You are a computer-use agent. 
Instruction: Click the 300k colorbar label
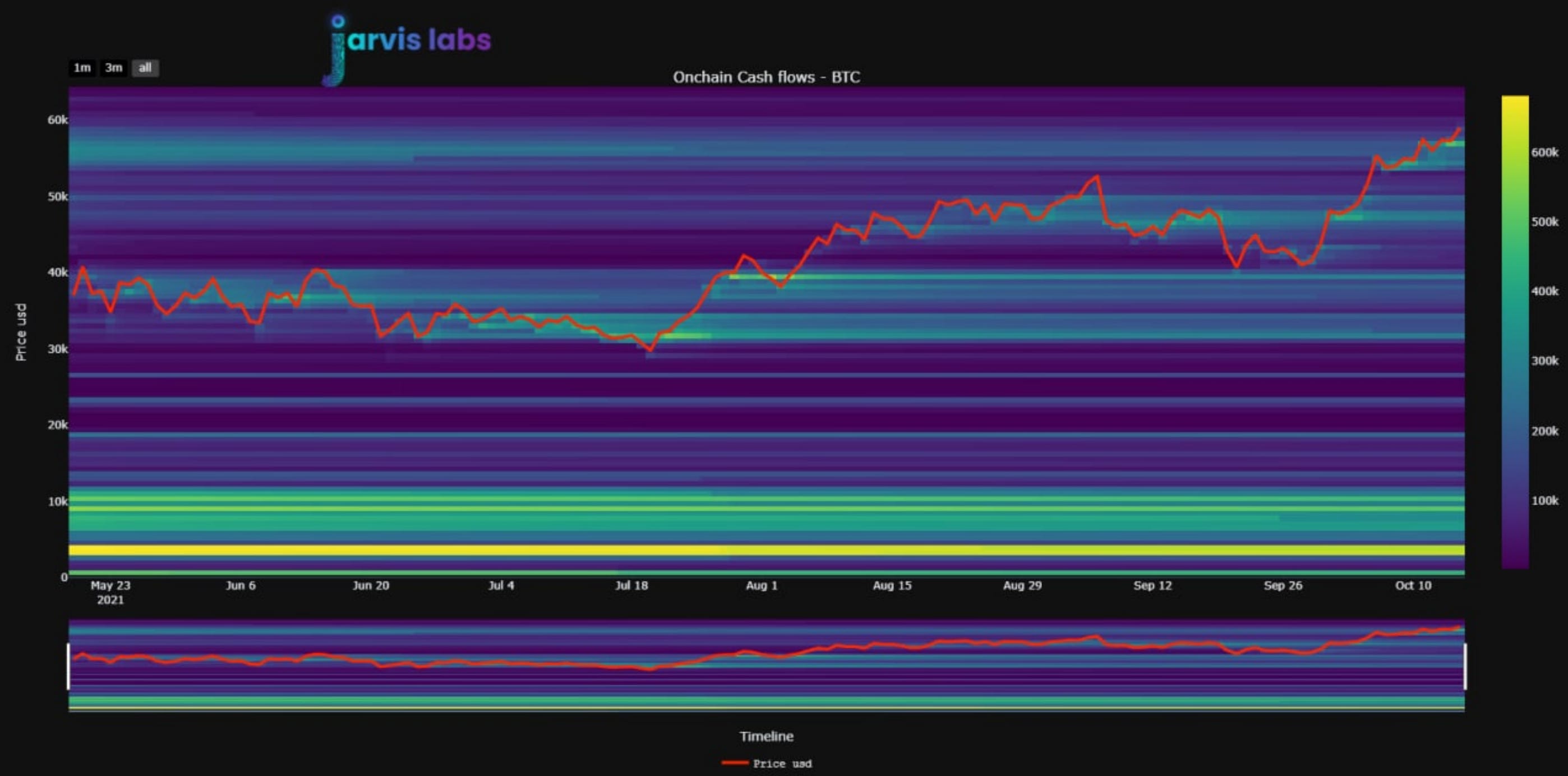[1544, 361]
